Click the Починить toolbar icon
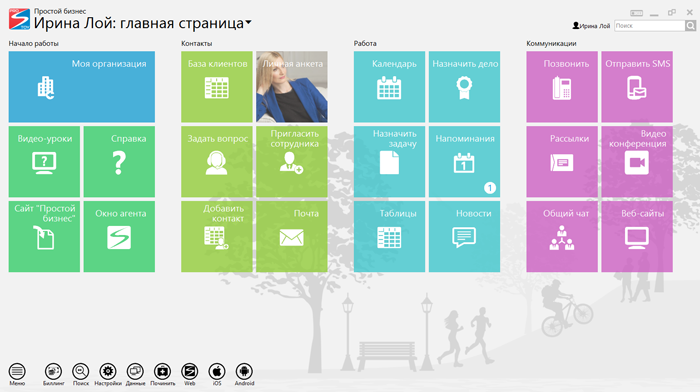This screenshot has width=700, height=392. coord(162,374)
